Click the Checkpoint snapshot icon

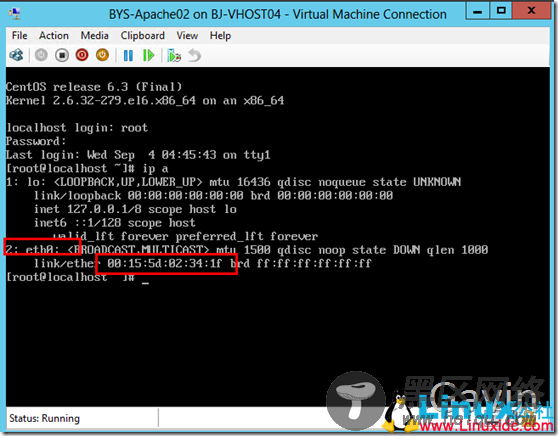pyautogui.click(x=174, y=56)
